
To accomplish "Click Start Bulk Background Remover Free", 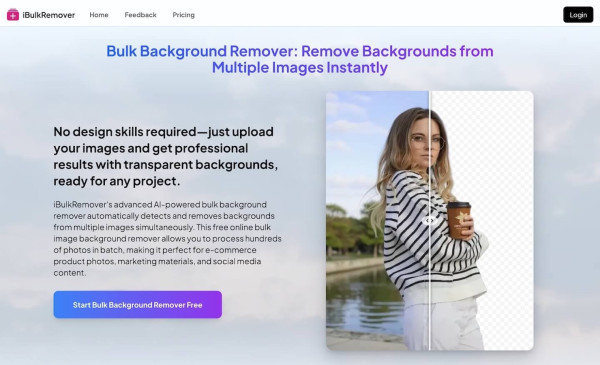I will [x=138, y=305].
